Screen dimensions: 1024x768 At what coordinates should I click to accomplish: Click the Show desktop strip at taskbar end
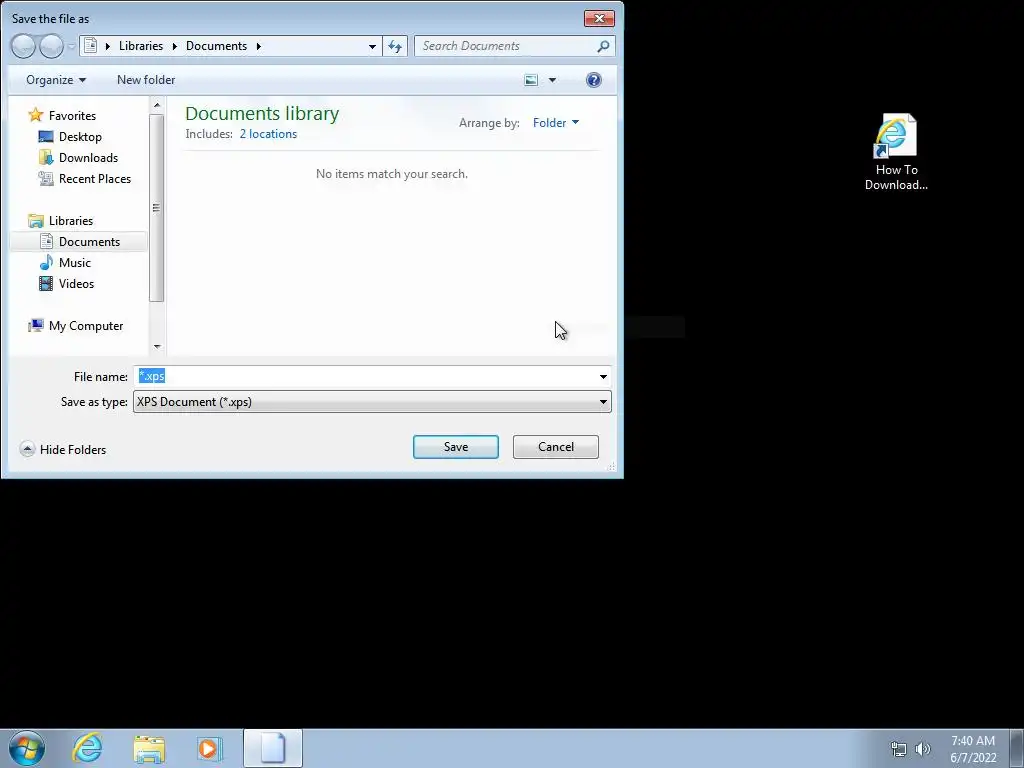1017,748
